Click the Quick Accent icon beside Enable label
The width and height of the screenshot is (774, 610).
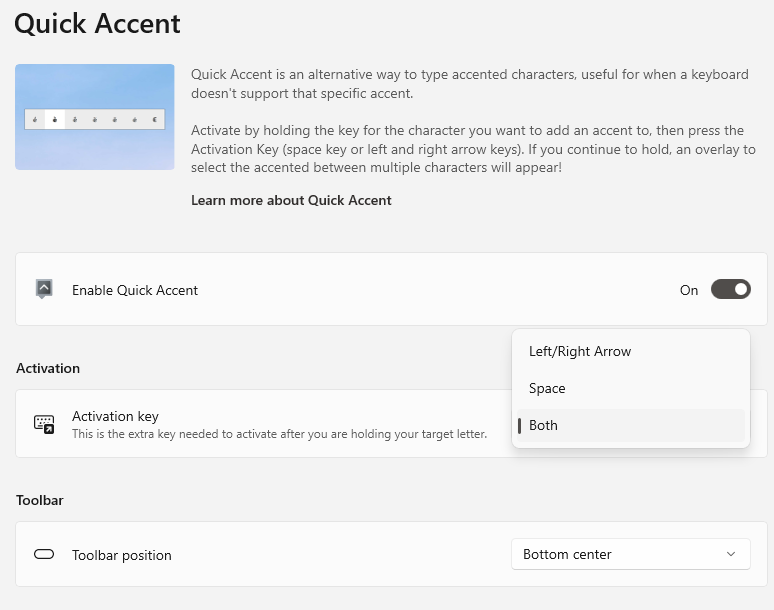coord(43,289)
